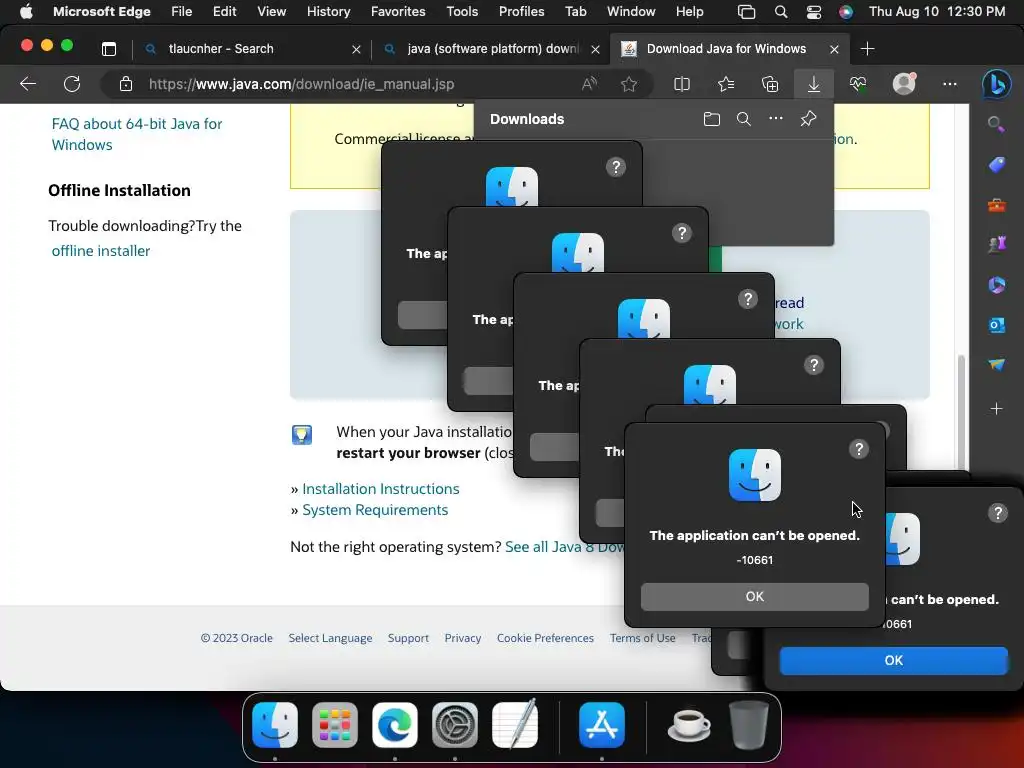Add a sidebar app with plus icon
1024x768 pixels.
(x=997, y=409)
